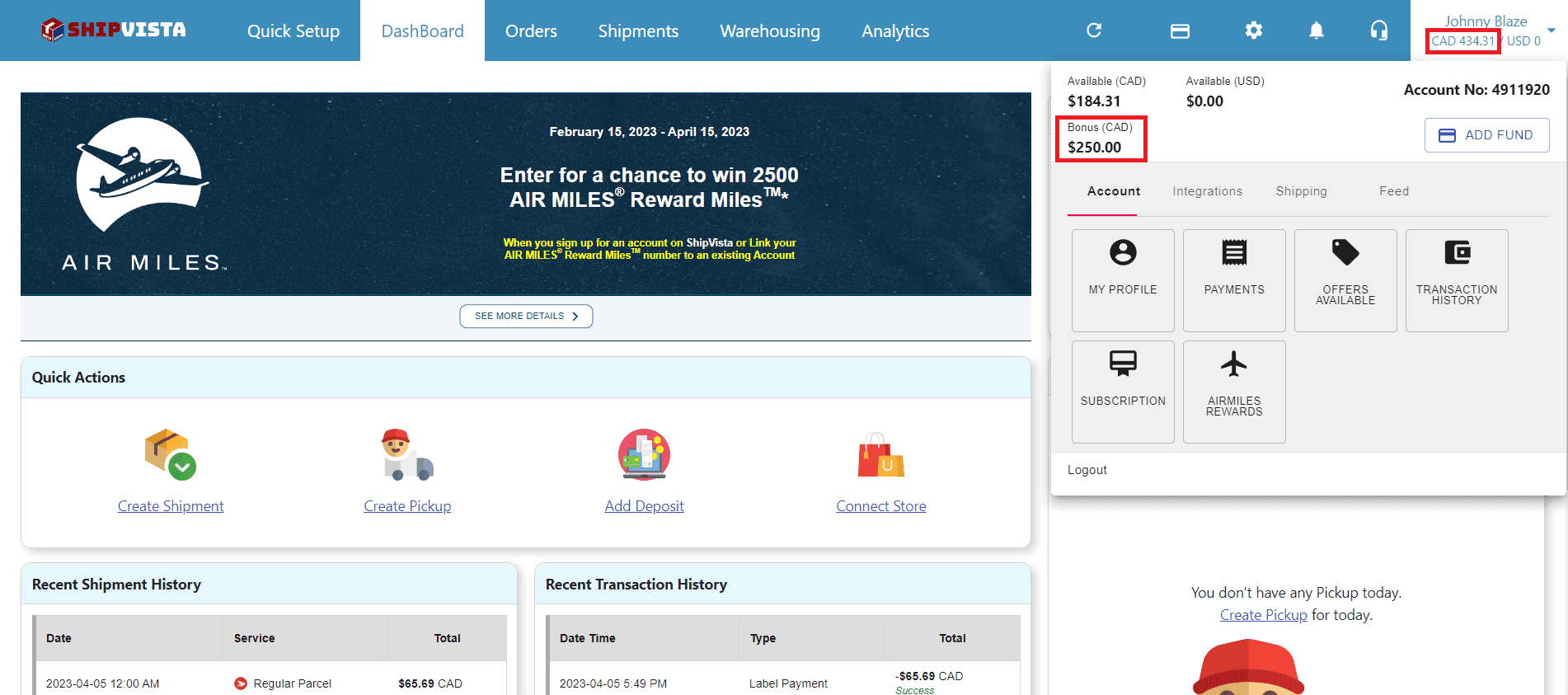Open the Warehousing menu
This screenshot has height=695, width=1568.
point(770,31)
